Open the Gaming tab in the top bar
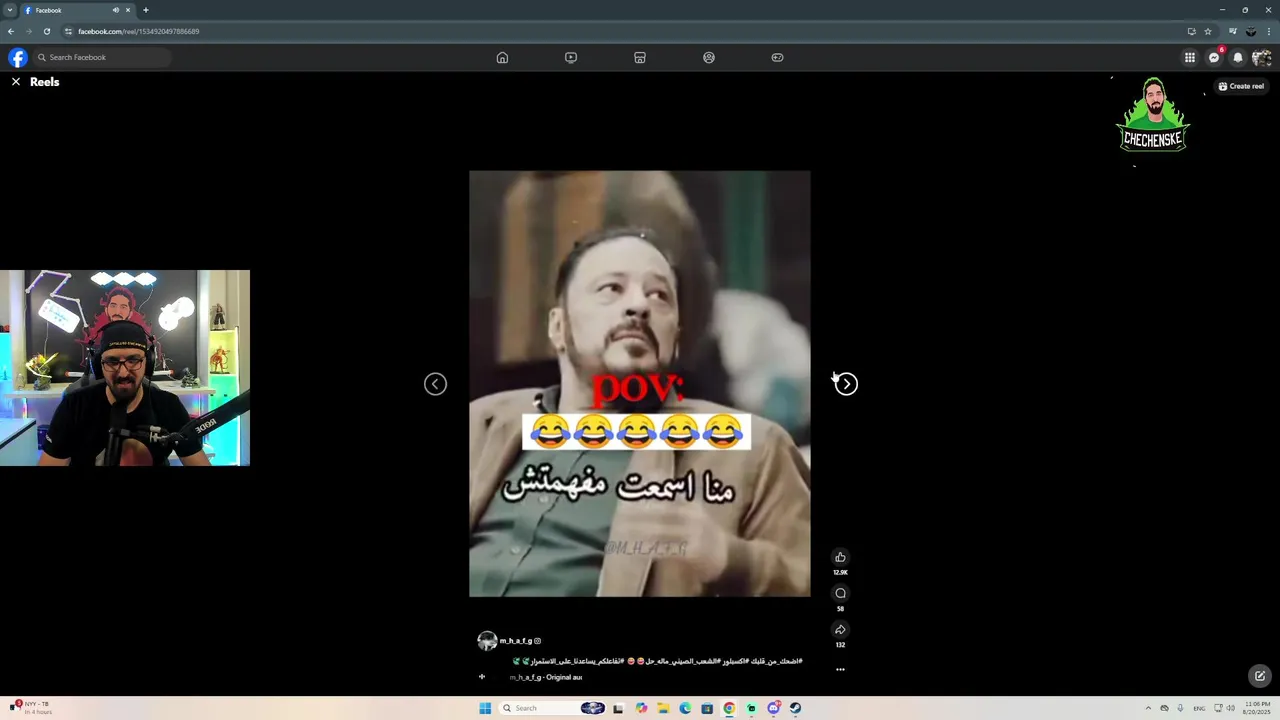 pos(777,57)
